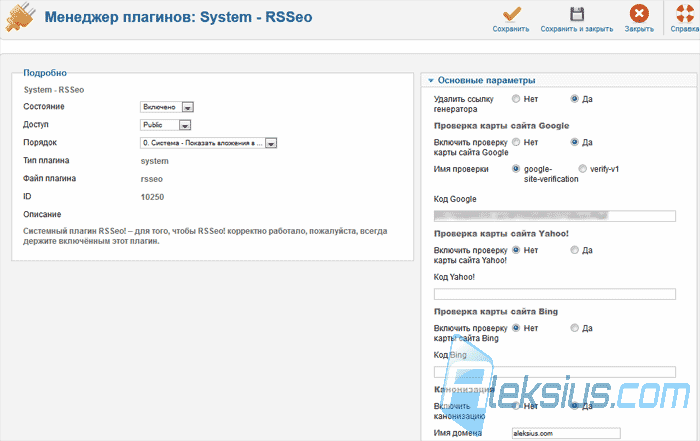Click the Закрыть red cross icon
The width and height of the screenshot is (700, 441).
click(x=639, y=13)
